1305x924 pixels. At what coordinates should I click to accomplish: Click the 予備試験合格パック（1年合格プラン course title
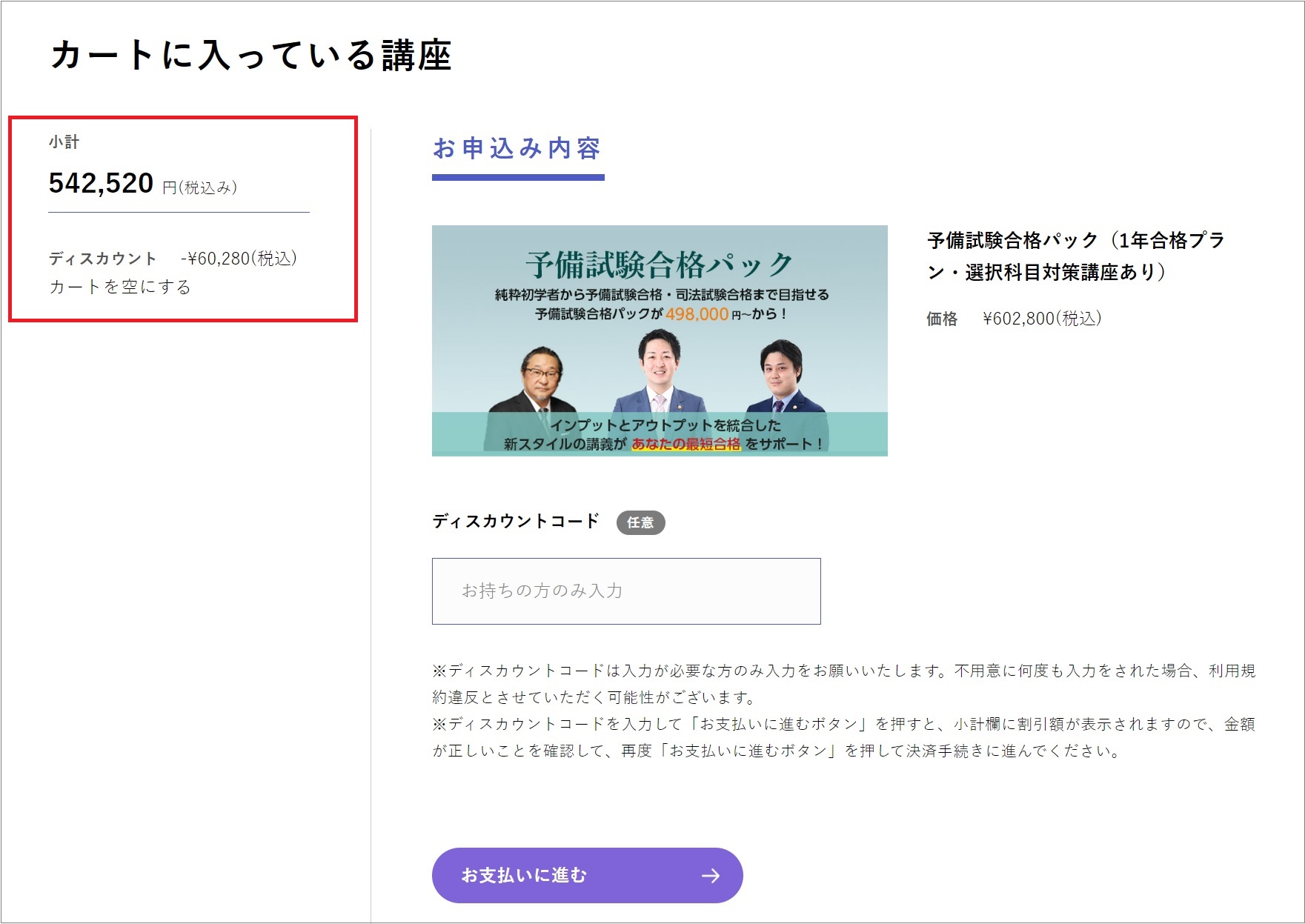1076,256
